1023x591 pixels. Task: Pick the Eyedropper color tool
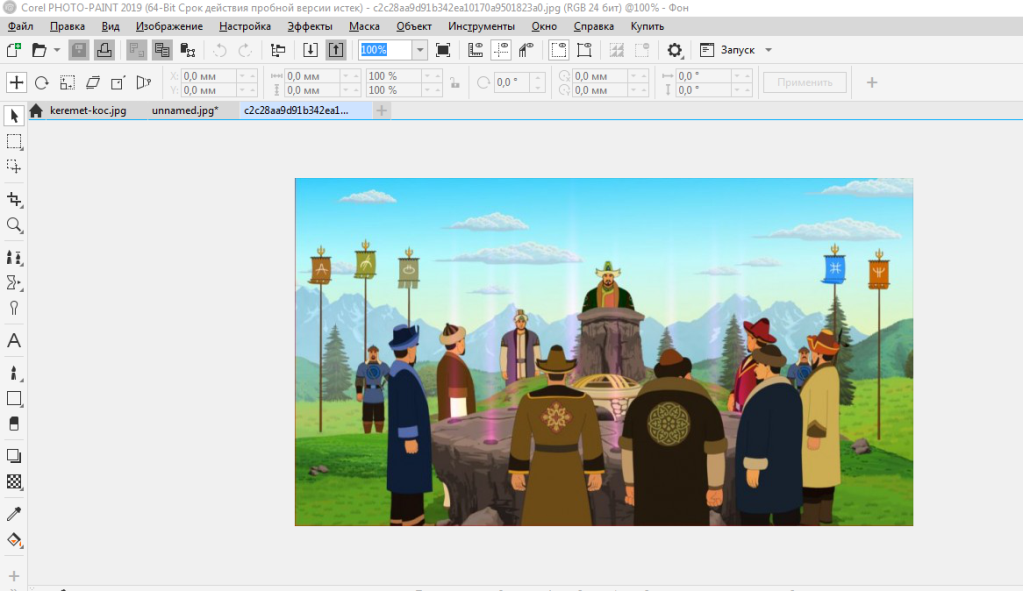pyautogui.click(x=14, y=514)
